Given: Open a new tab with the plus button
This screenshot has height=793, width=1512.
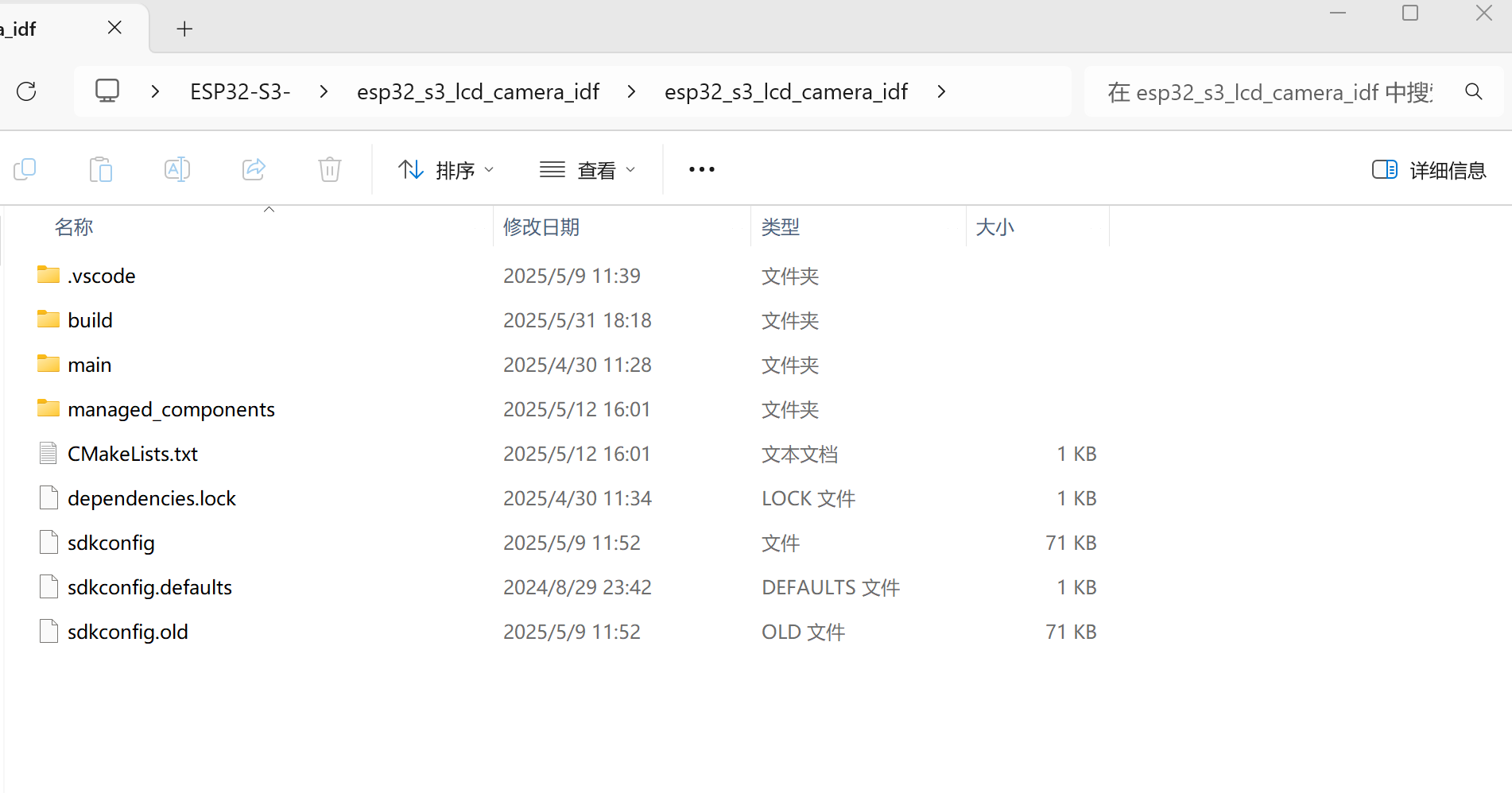Looking at the screenshot, I should 184,29.
